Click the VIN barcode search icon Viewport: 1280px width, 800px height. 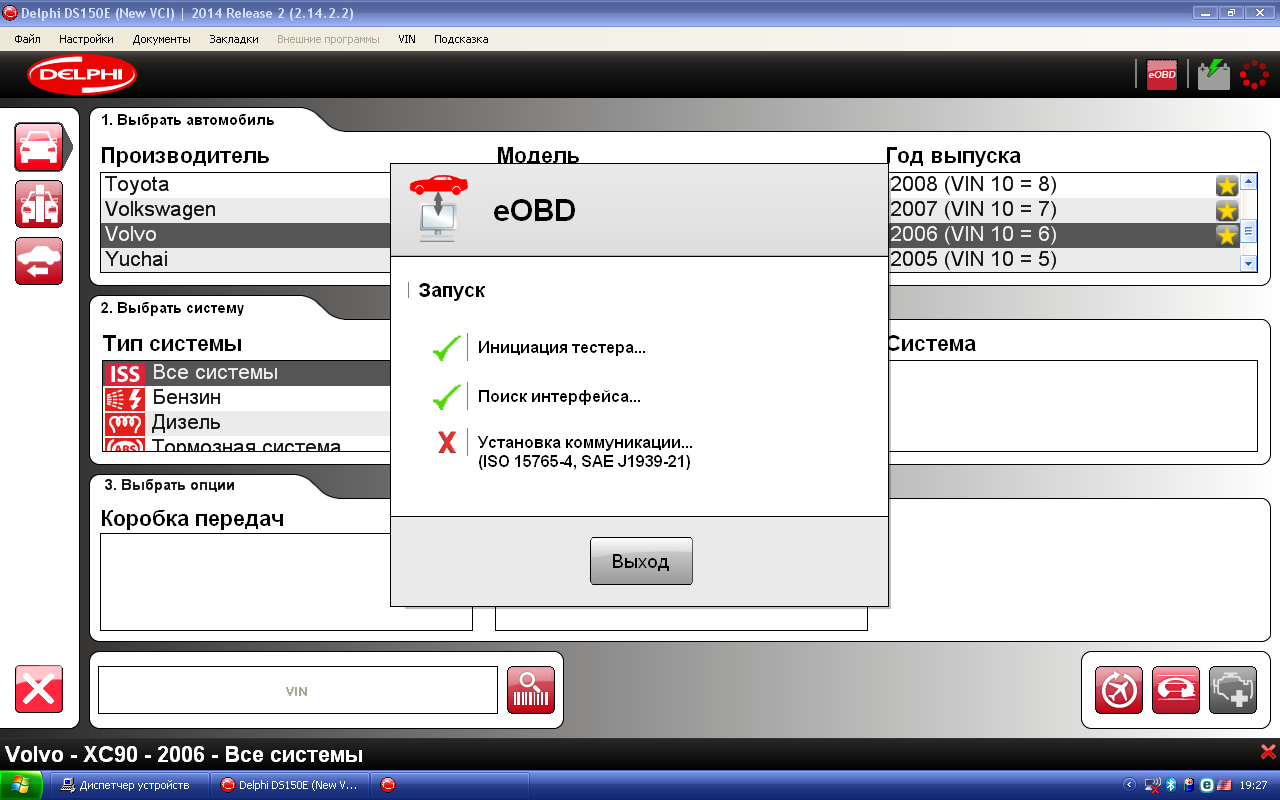pos(531,690)
